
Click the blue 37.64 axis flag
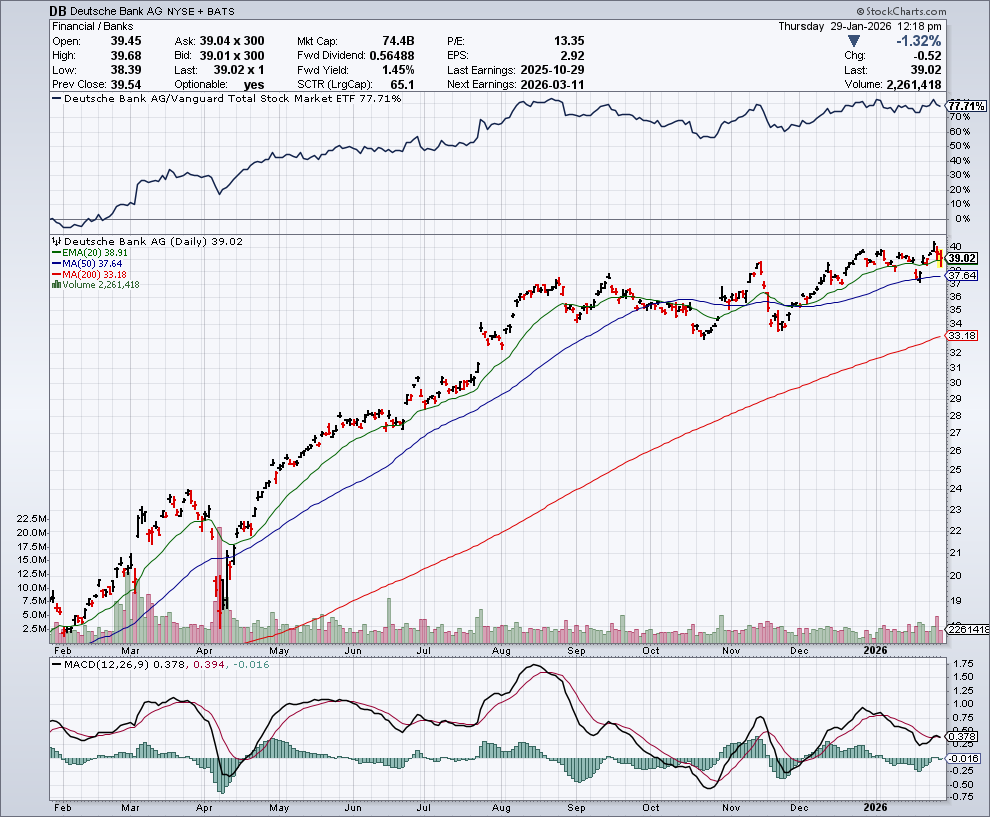click(x=968, y=275)
